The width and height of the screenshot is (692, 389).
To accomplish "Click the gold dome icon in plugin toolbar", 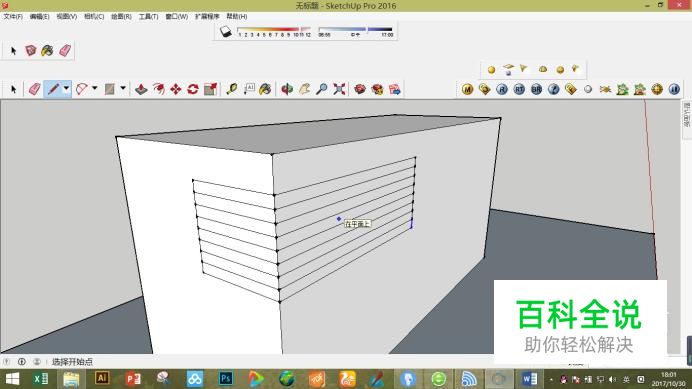I will click(x=543, y=69).
